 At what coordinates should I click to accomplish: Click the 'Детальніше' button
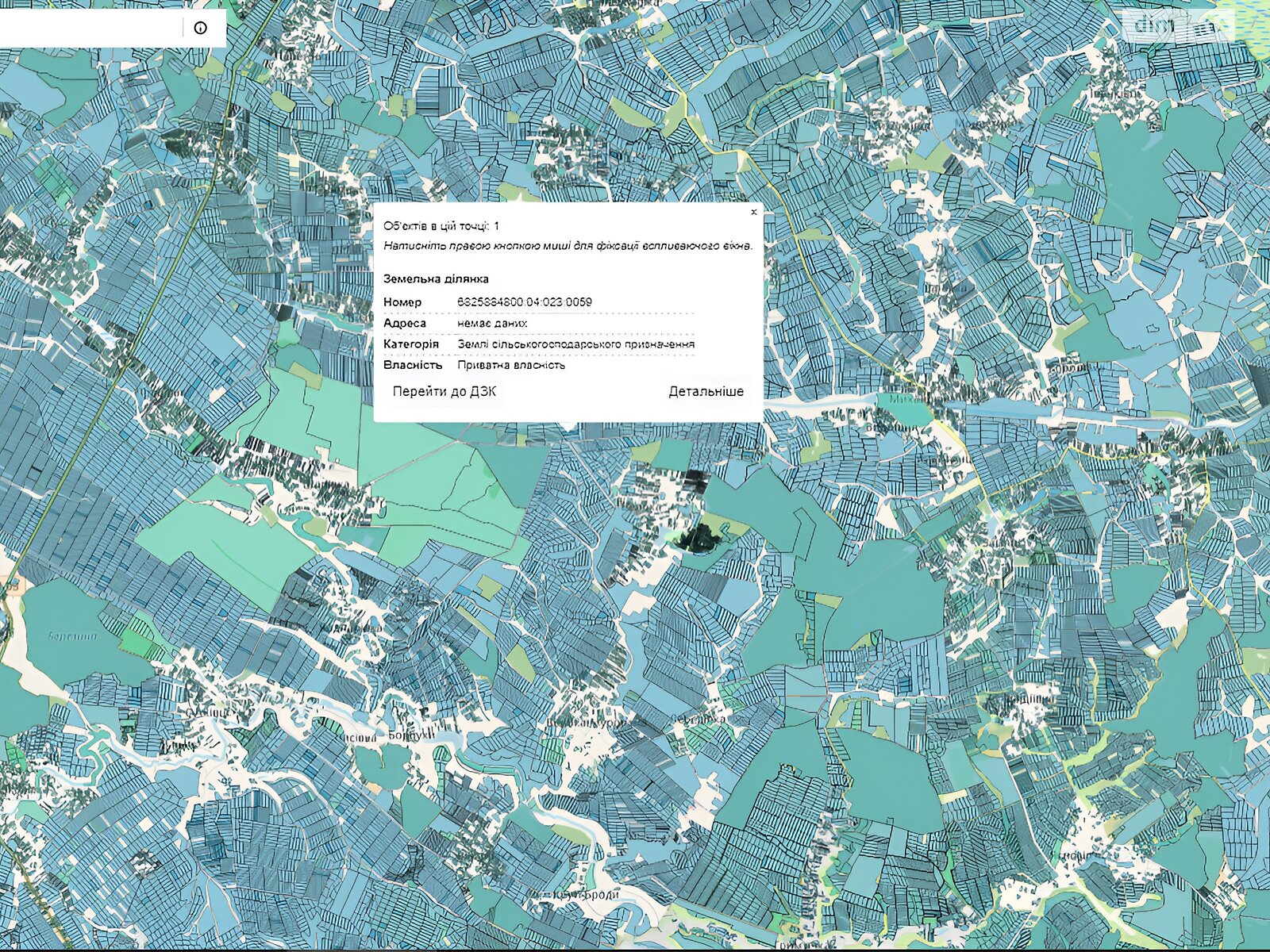coord(706,391)
